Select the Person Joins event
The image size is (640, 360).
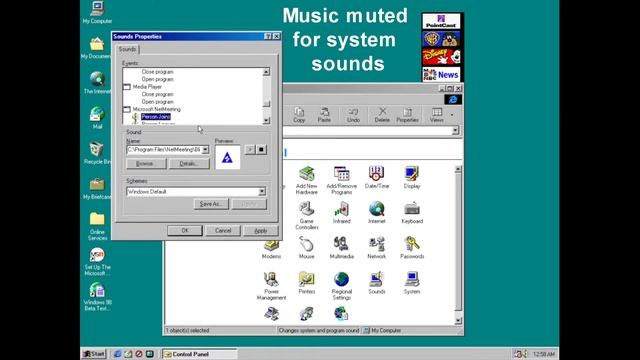coord(156,117)
